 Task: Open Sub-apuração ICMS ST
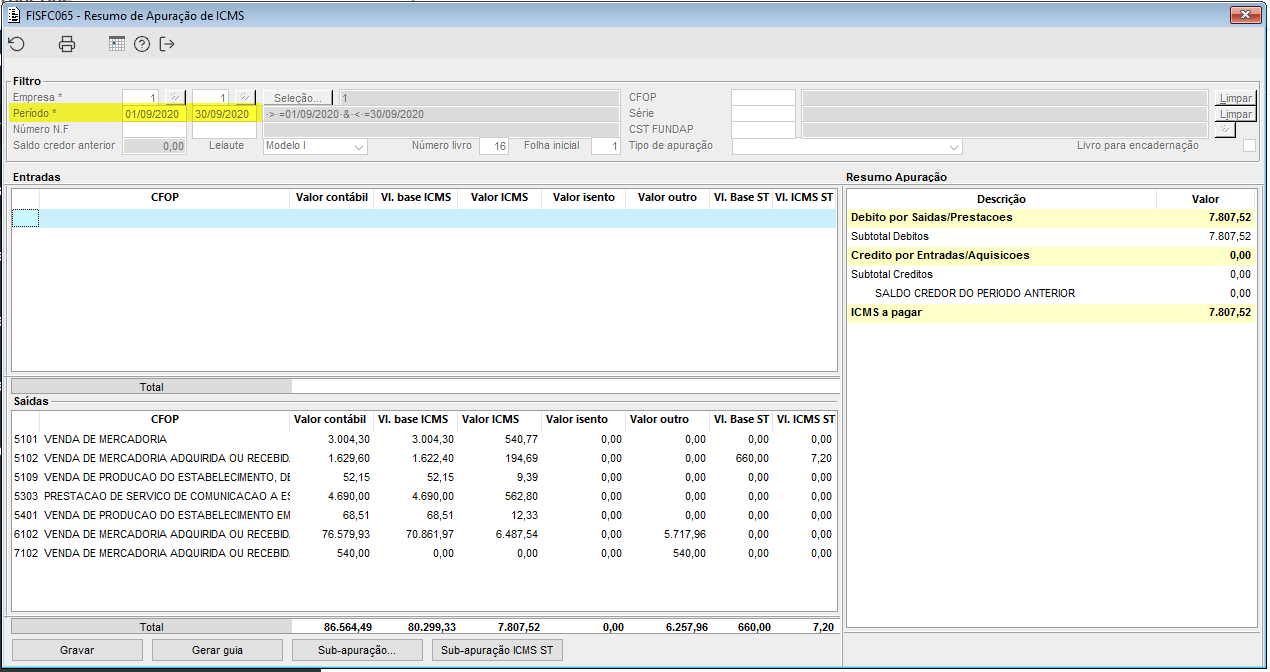point(497,650)
